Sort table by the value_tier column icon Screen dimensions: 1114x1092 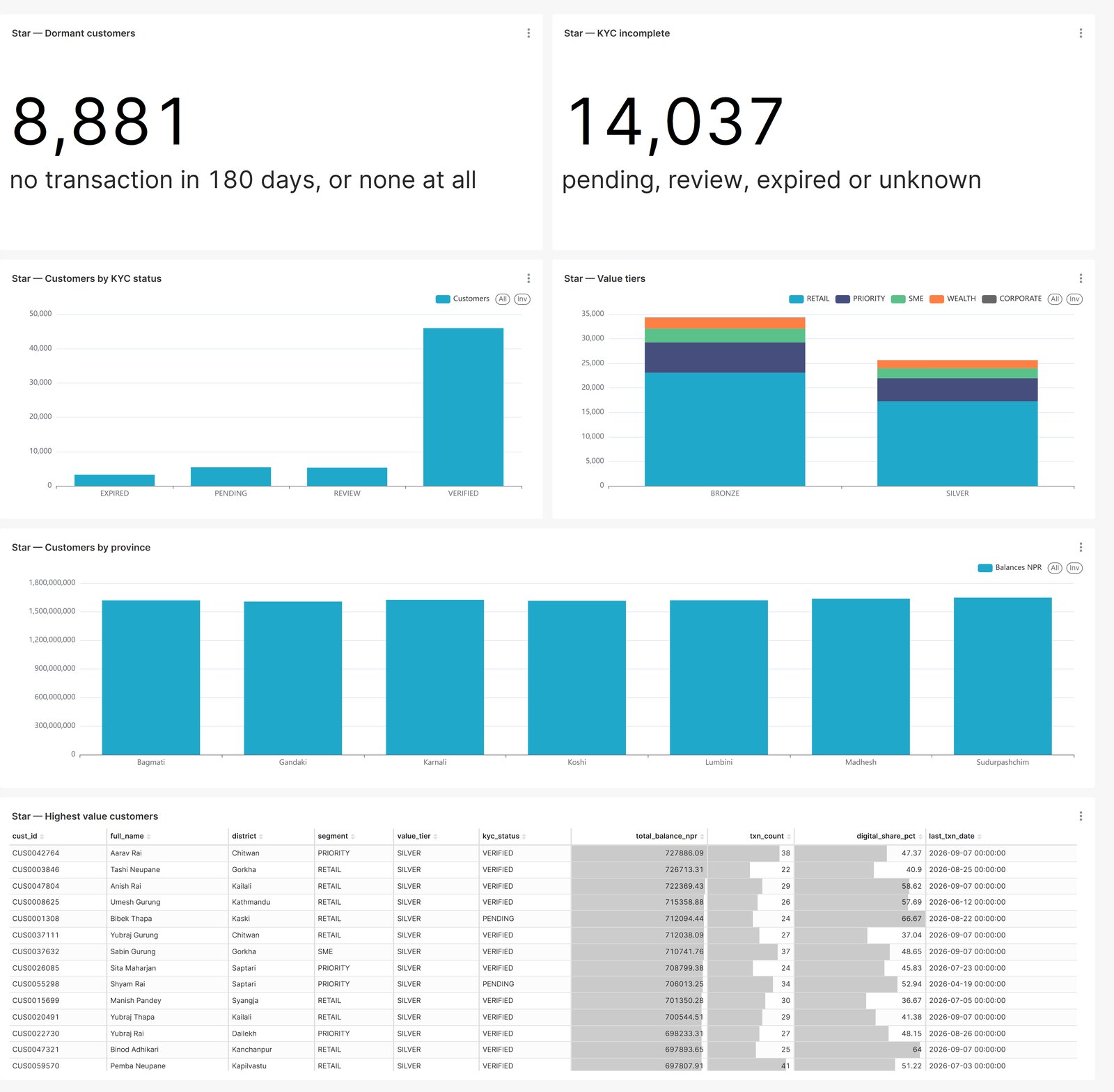click(x=435, y=837)
